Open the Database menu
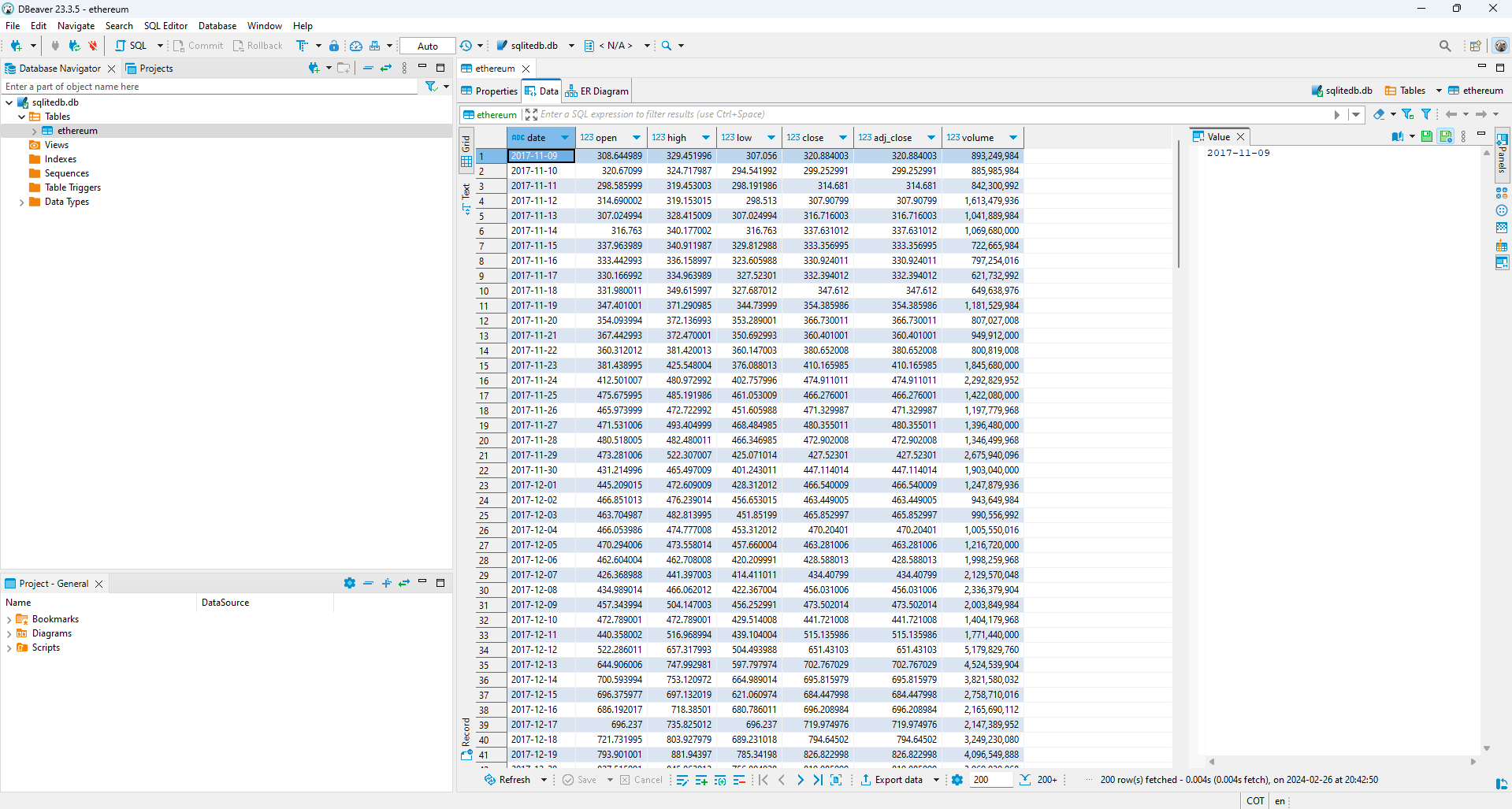1512x809 pixels. click(217, 26)
